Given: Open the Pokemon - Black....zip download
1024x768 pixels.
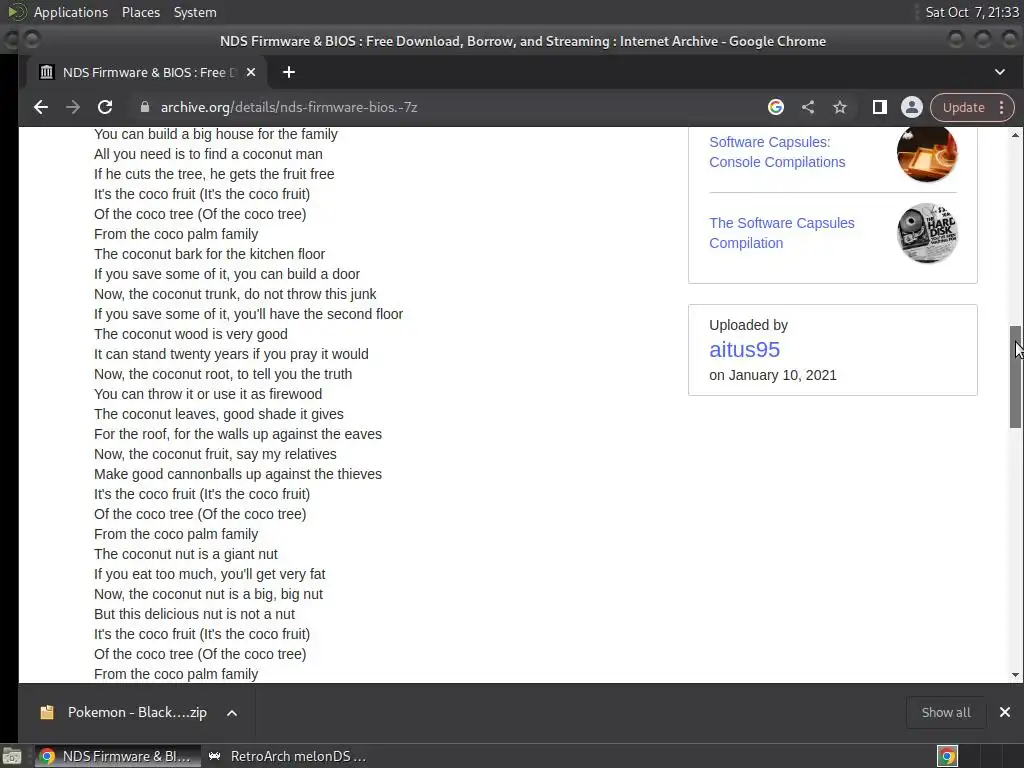Looking at the screenshot, I should (124, 712).
